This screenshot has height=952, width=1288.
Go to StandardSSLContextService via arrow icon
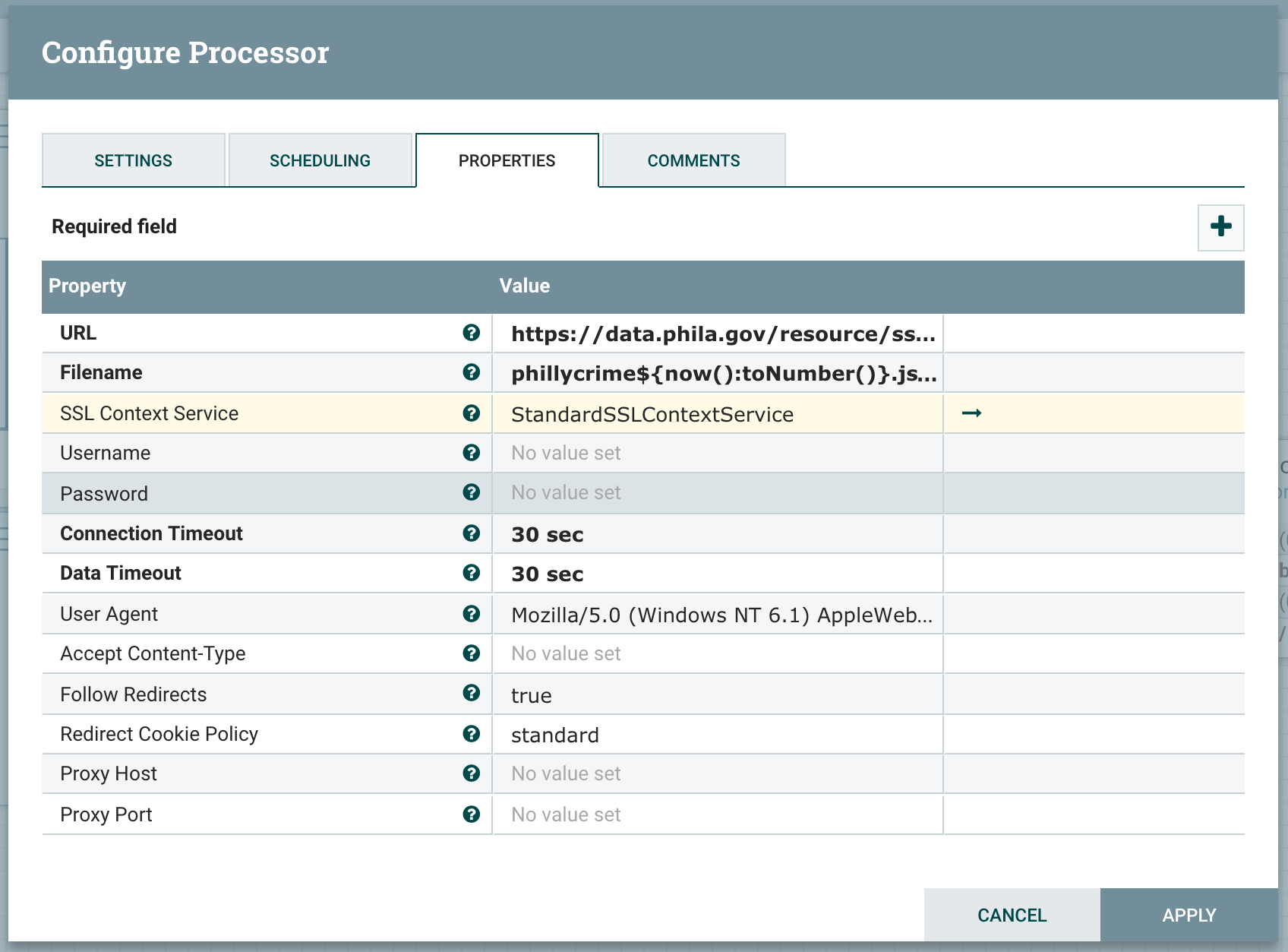pos(971,413)
